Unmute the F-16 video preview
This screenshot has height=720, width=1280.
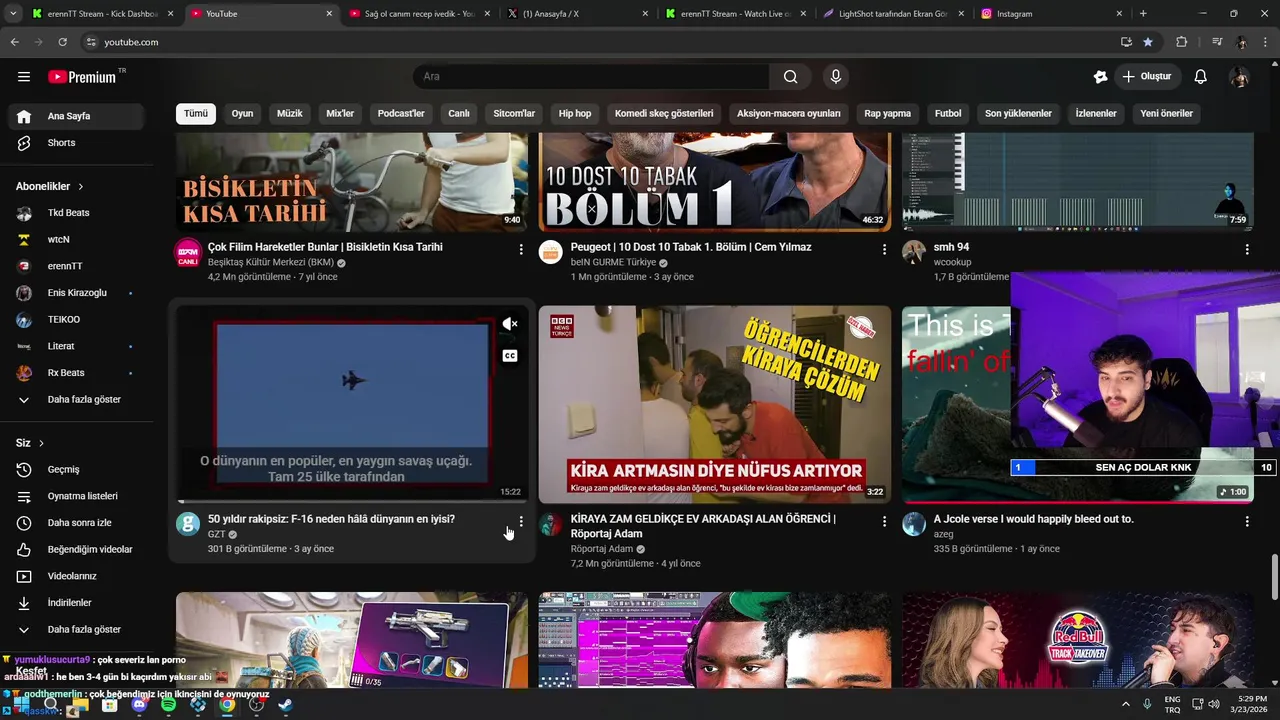coord(510,324)
